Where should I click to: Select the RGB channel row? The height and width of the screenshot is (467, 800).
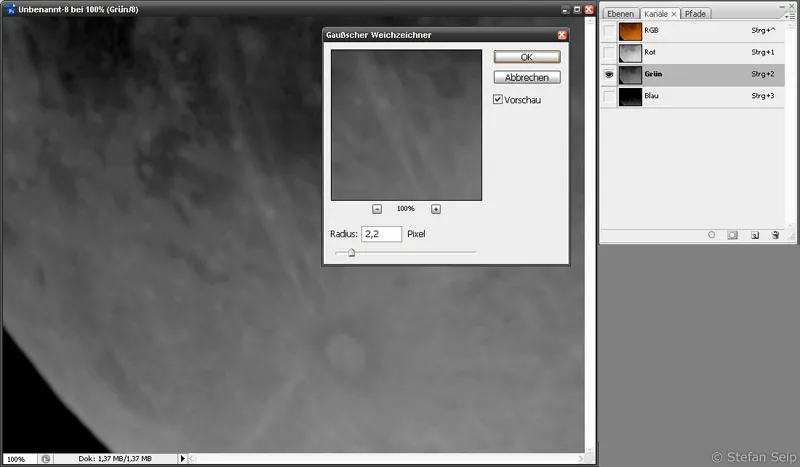click(692, 31)
